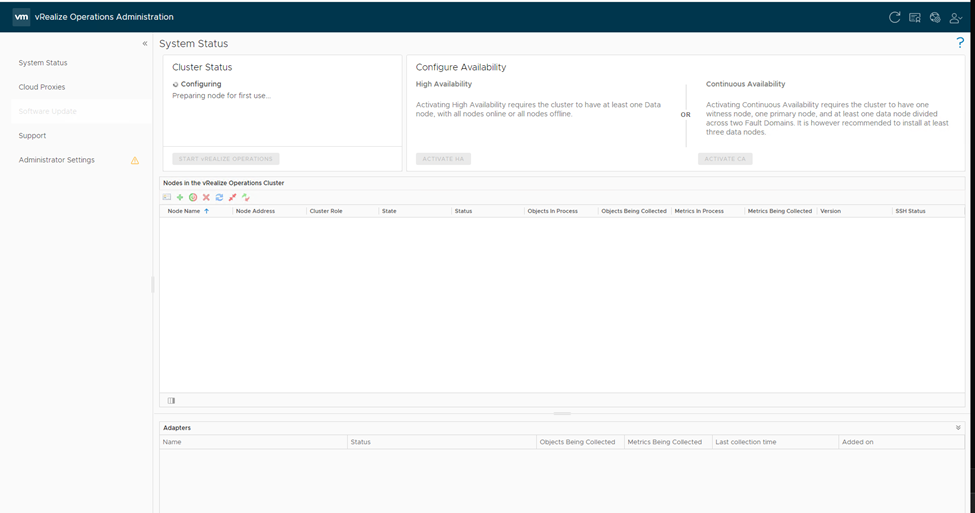Viewport: 975px width, 513px height.
Task: Click the sidebar splitter handle
Action: pos(153,285)
